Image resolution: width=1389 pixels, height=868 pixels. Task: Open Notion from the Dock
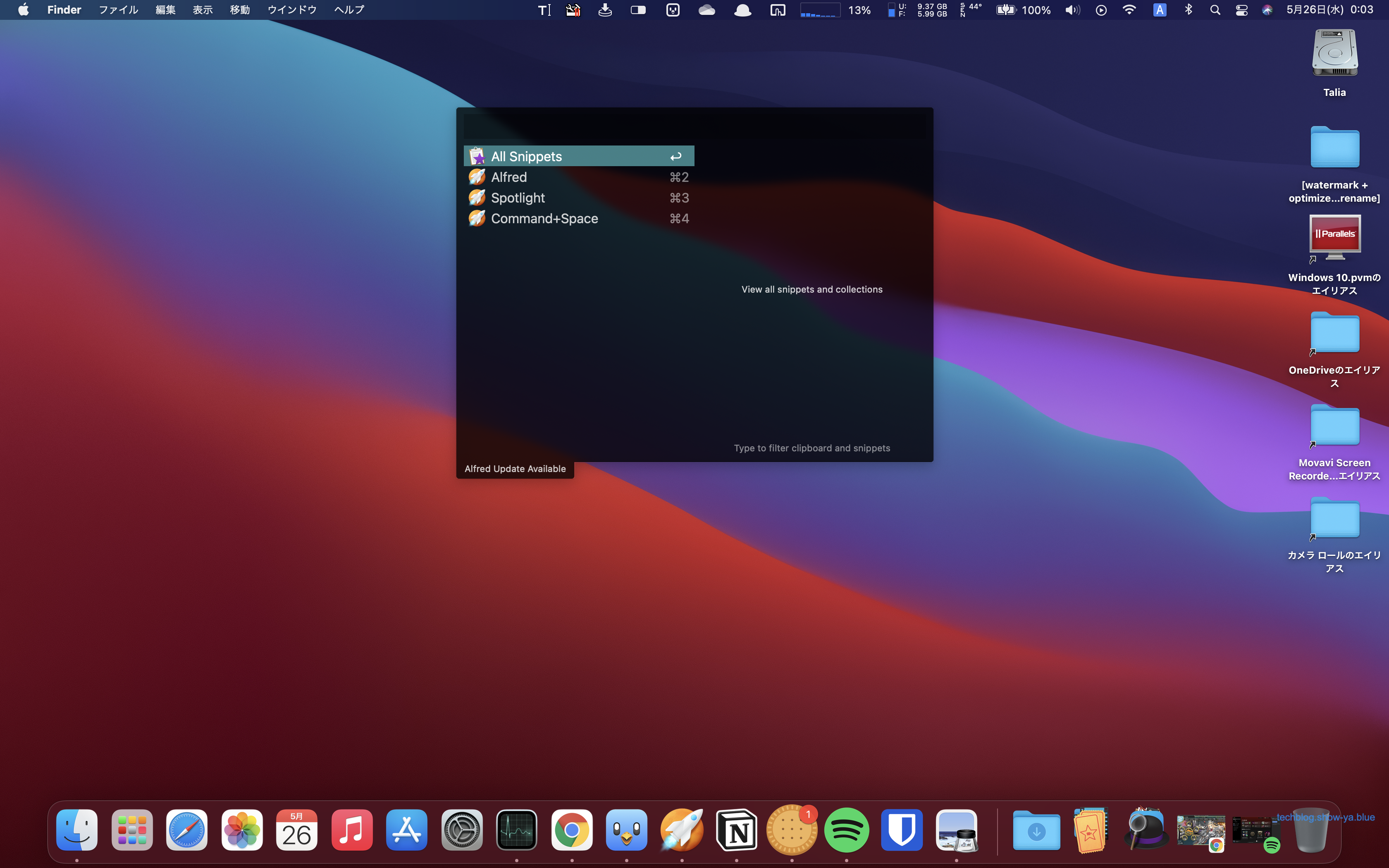pos(736,830)
